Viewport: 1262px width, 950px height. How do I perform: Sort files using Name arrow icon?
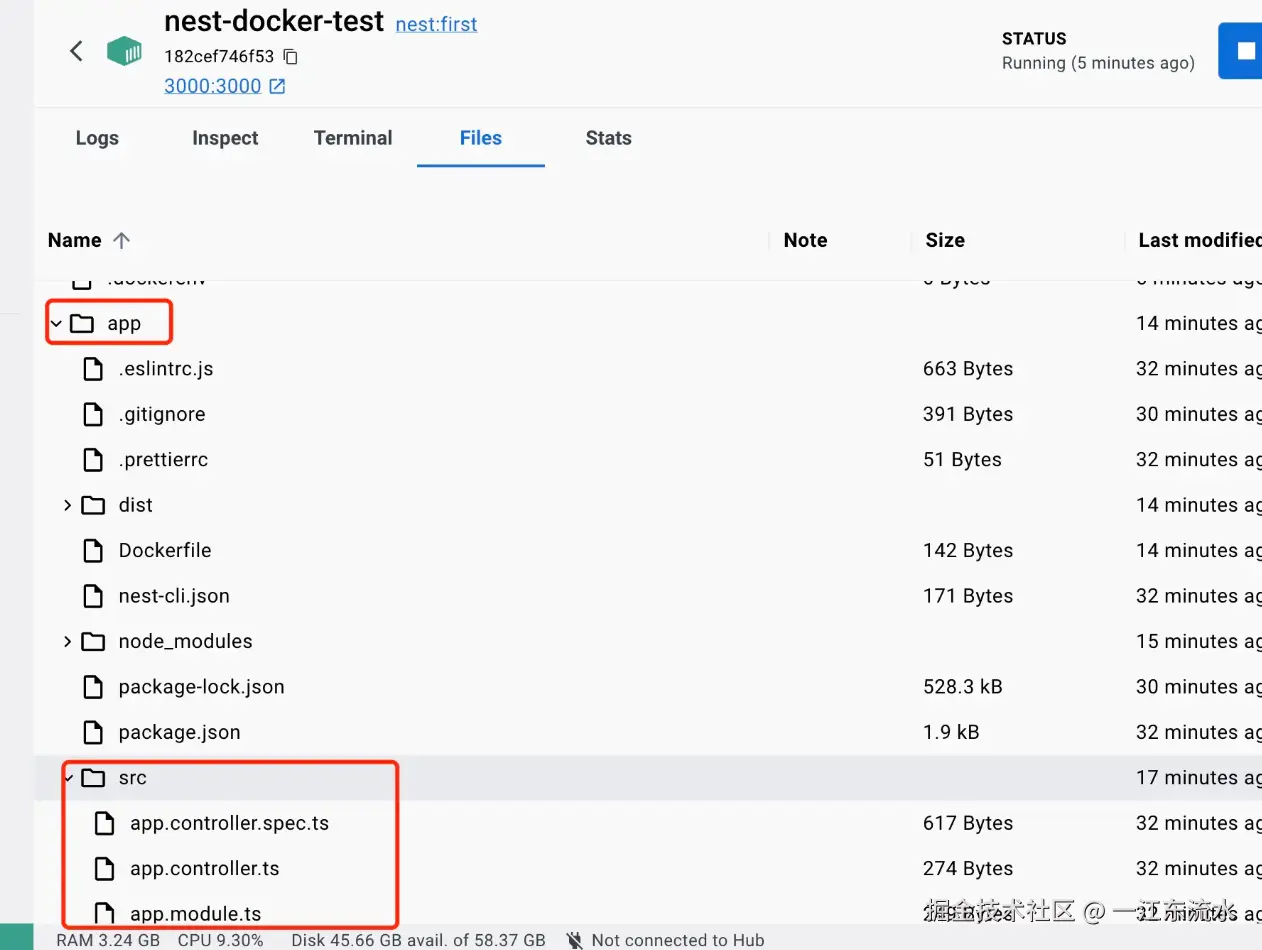(x=122, y=241)
